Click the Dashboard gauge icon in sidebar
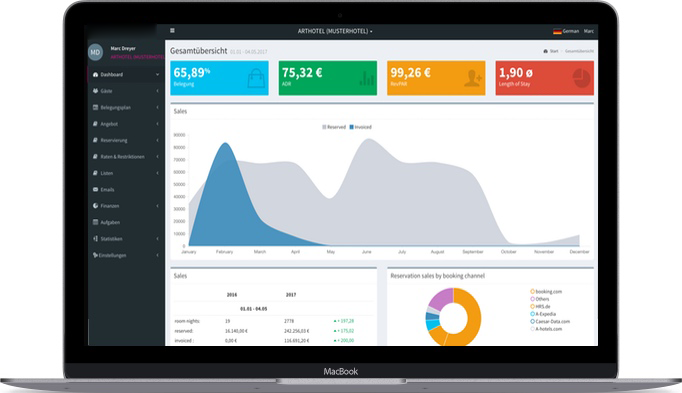 95,74
